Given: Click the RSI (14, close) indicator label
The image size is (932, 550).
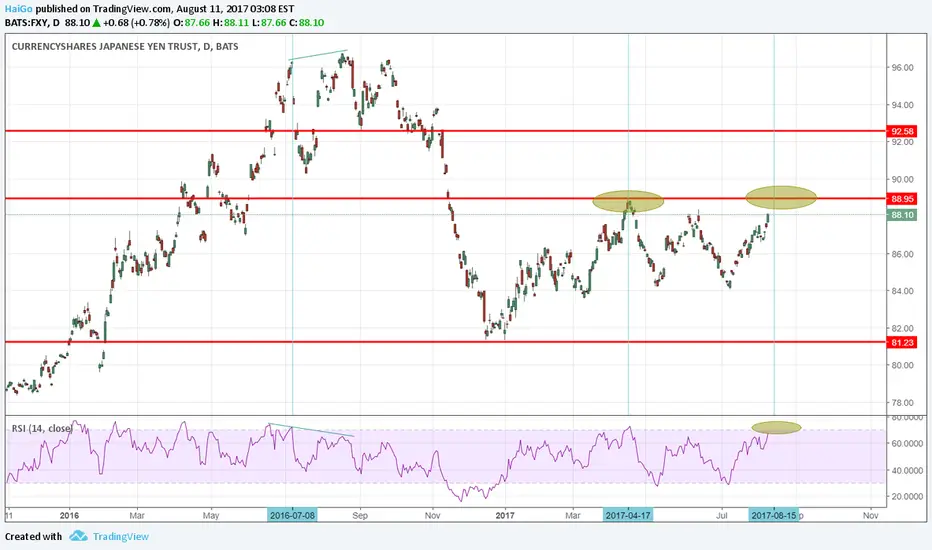Looking at the screenshot, I should point(42,428).
